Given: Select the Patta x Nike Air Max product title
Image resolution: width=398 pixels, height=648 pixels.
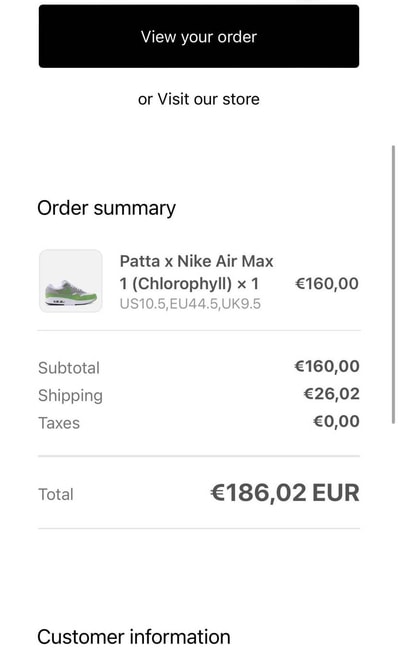Looking at the screenshot, I should 197,272.
